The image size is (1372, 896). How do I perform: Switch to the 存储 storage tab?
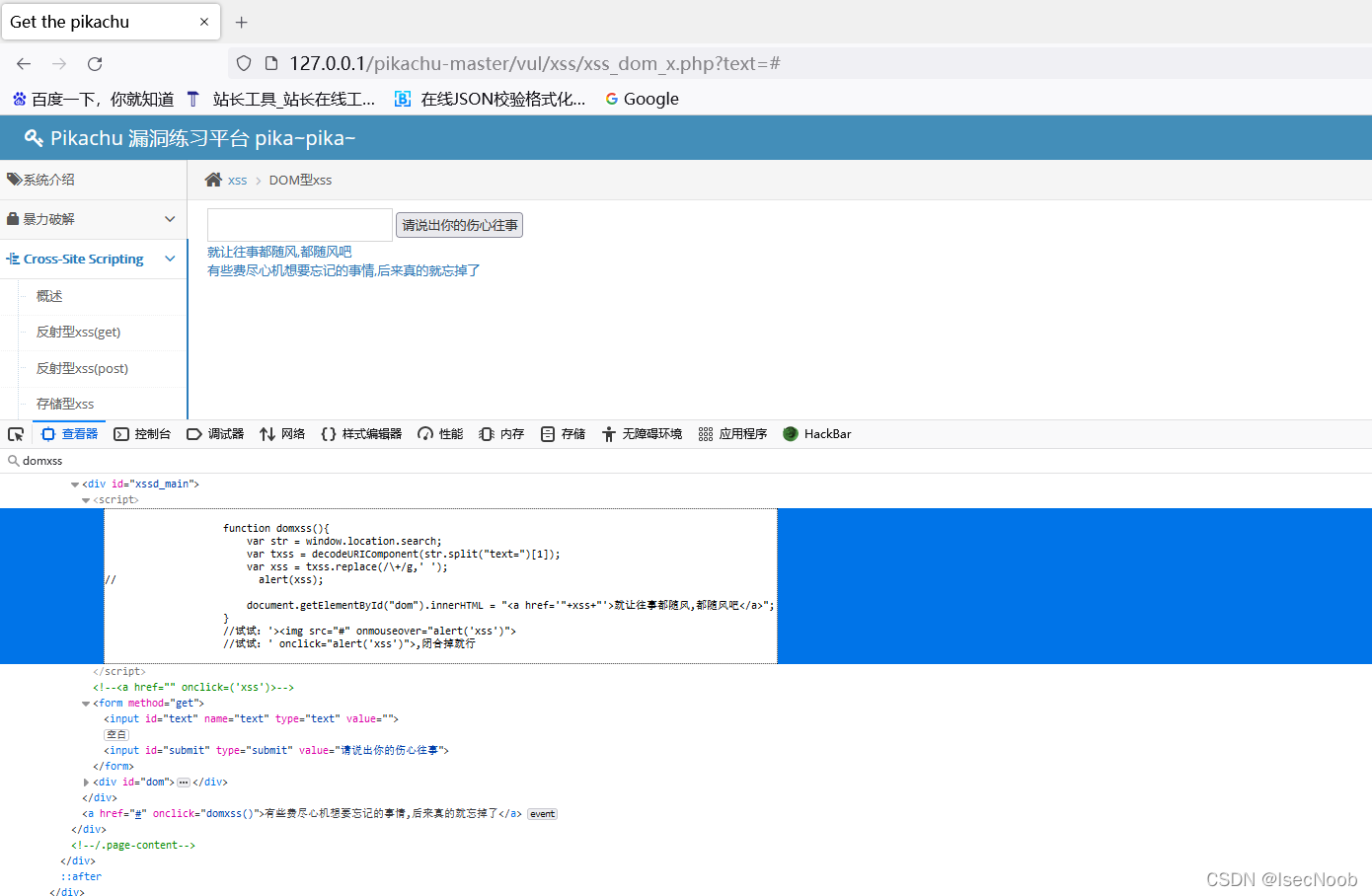click(563, 434)
